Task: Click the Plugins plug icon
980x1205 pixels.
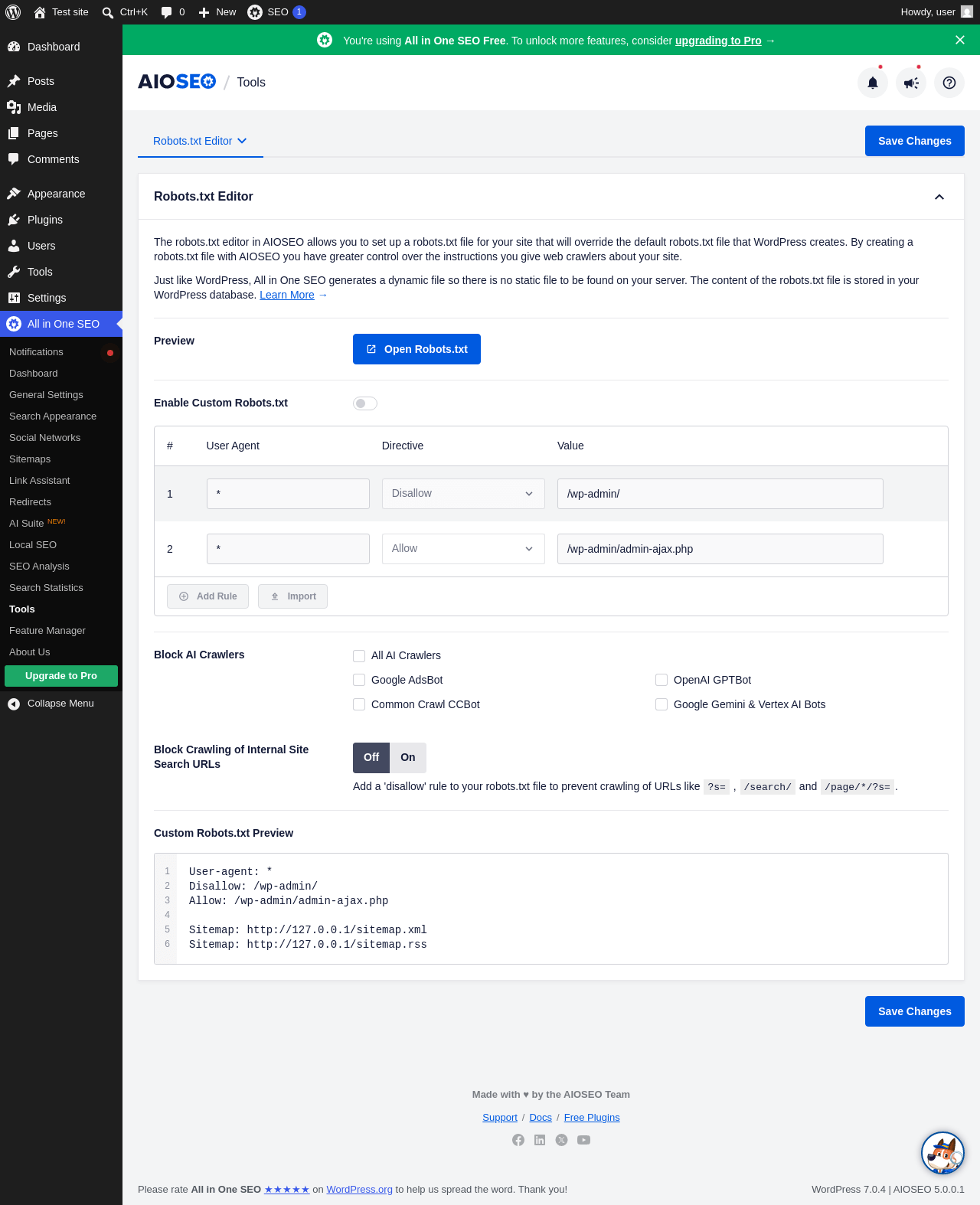Action: click(14, 220)
